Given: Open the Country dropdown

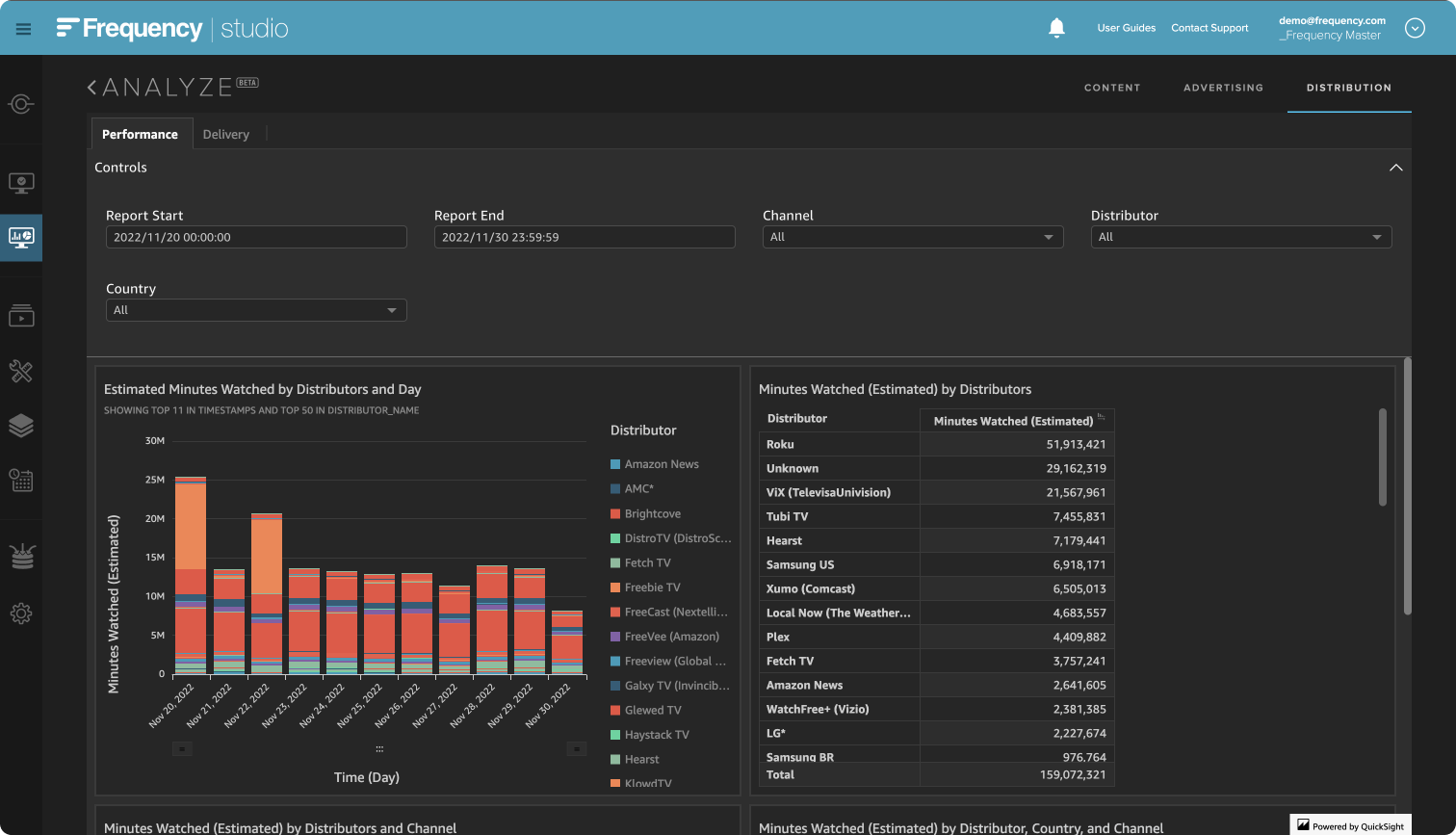Looking at the screenshot, I should click(256, 310).
